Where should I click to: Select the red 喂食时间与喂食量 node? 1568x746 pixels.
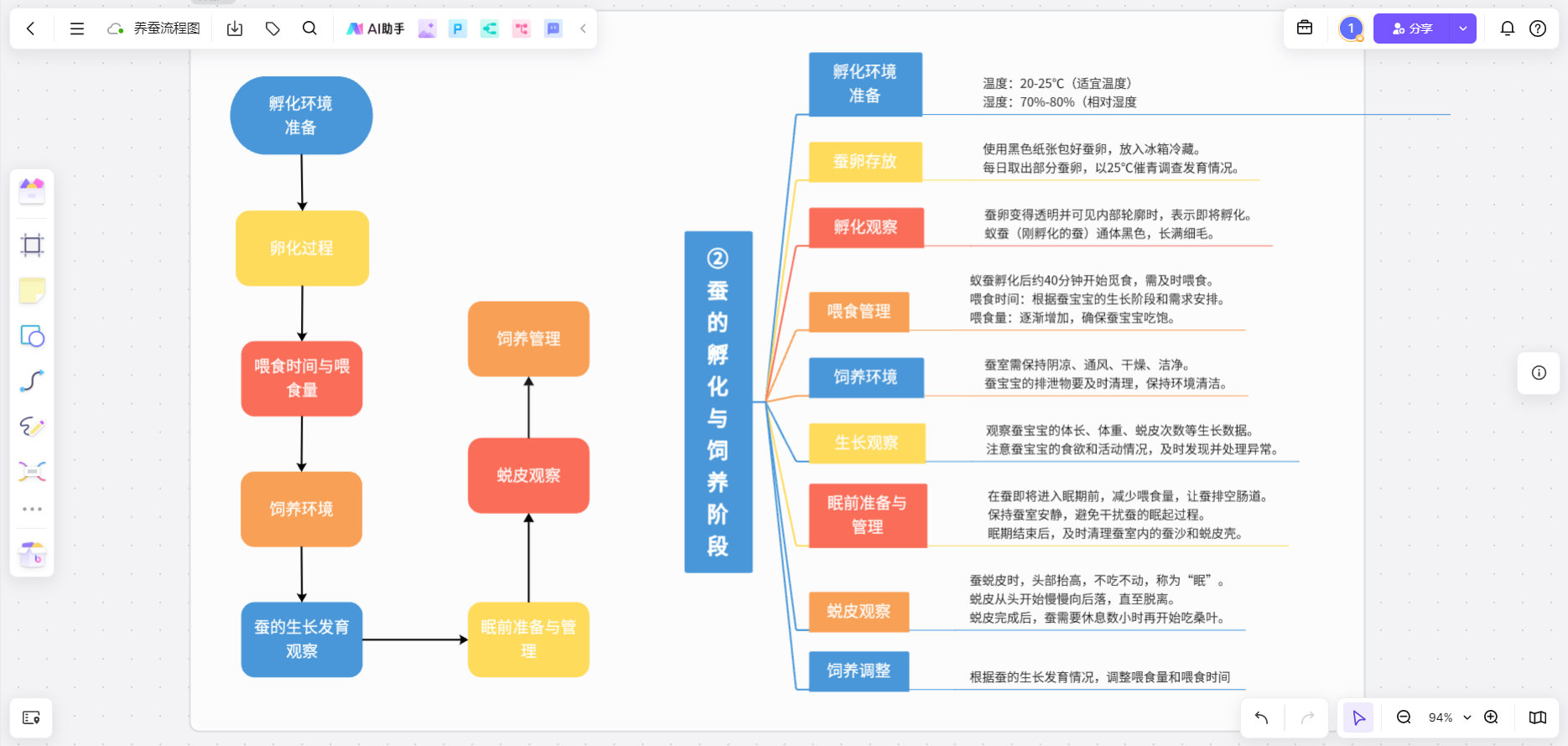tap(302, 378)
